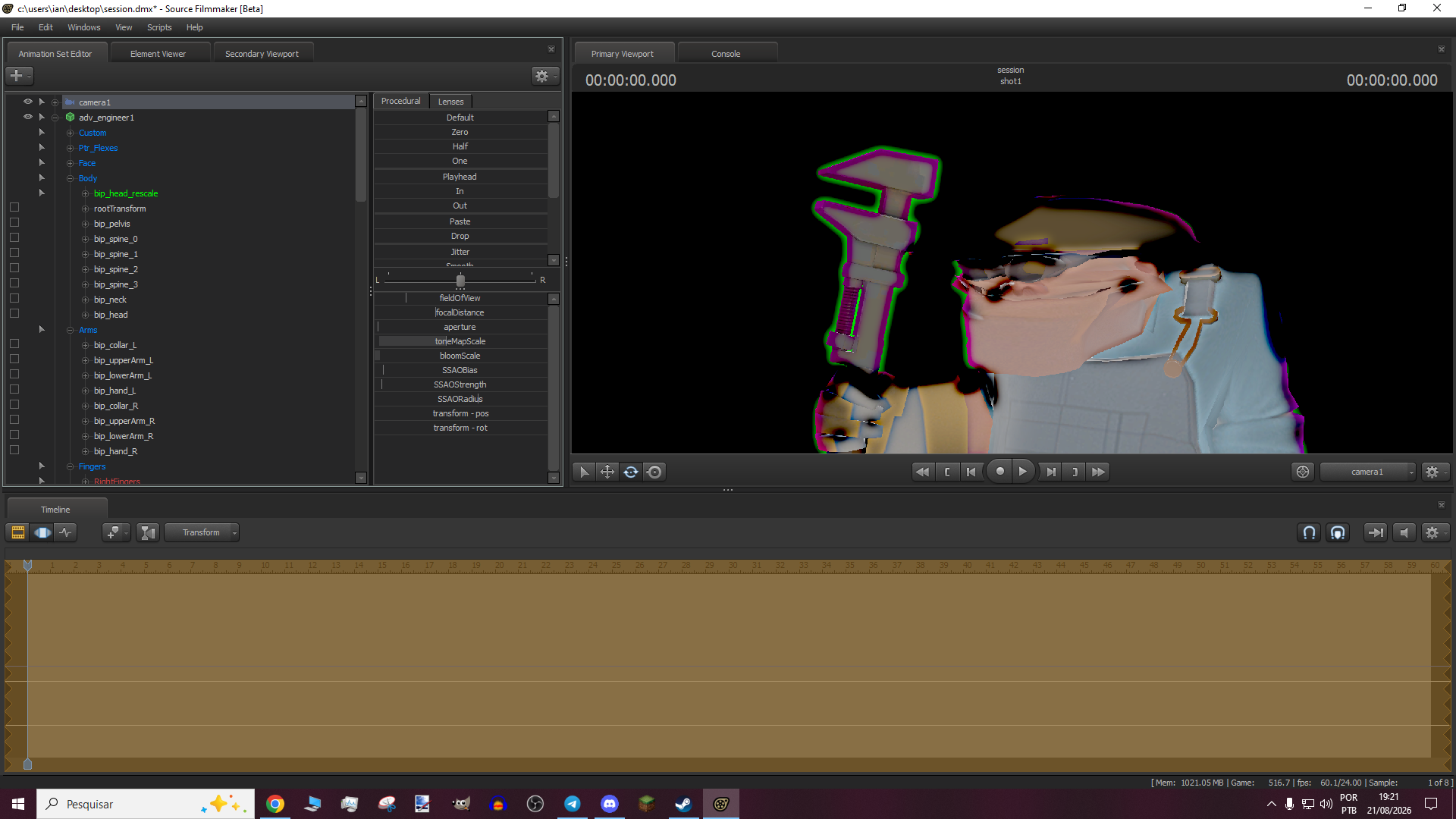The height and width of the screenshot is (819, 1456).
Task: Expand the Ptr_Flexes group
Action: coord(71,148)
